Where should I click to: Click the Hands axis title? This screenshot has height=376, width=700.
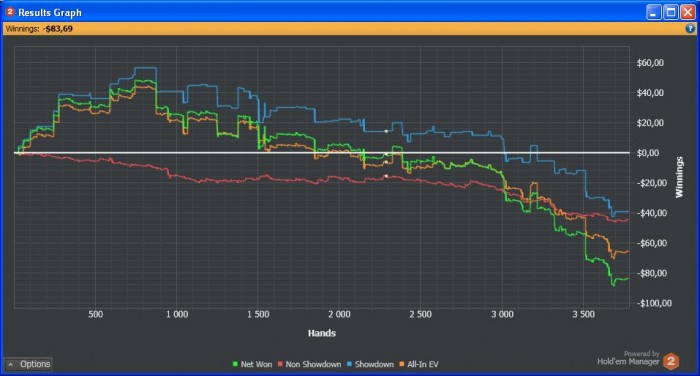point(322,333)
